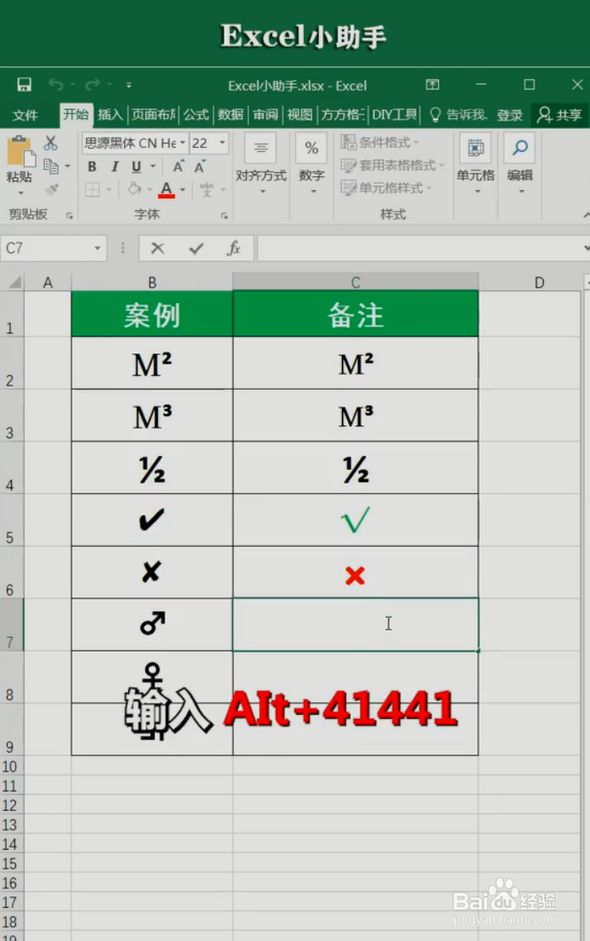The image size is (590, 941).
Task: Select row 5 header
Action: tap(10, 520)
